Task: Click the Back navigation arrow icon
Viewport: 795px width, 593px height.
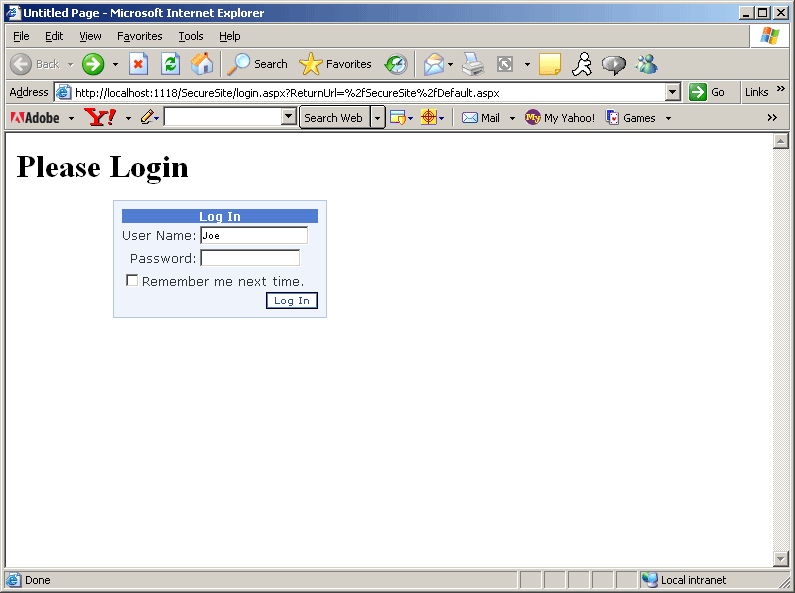Action: click(21, 64)
